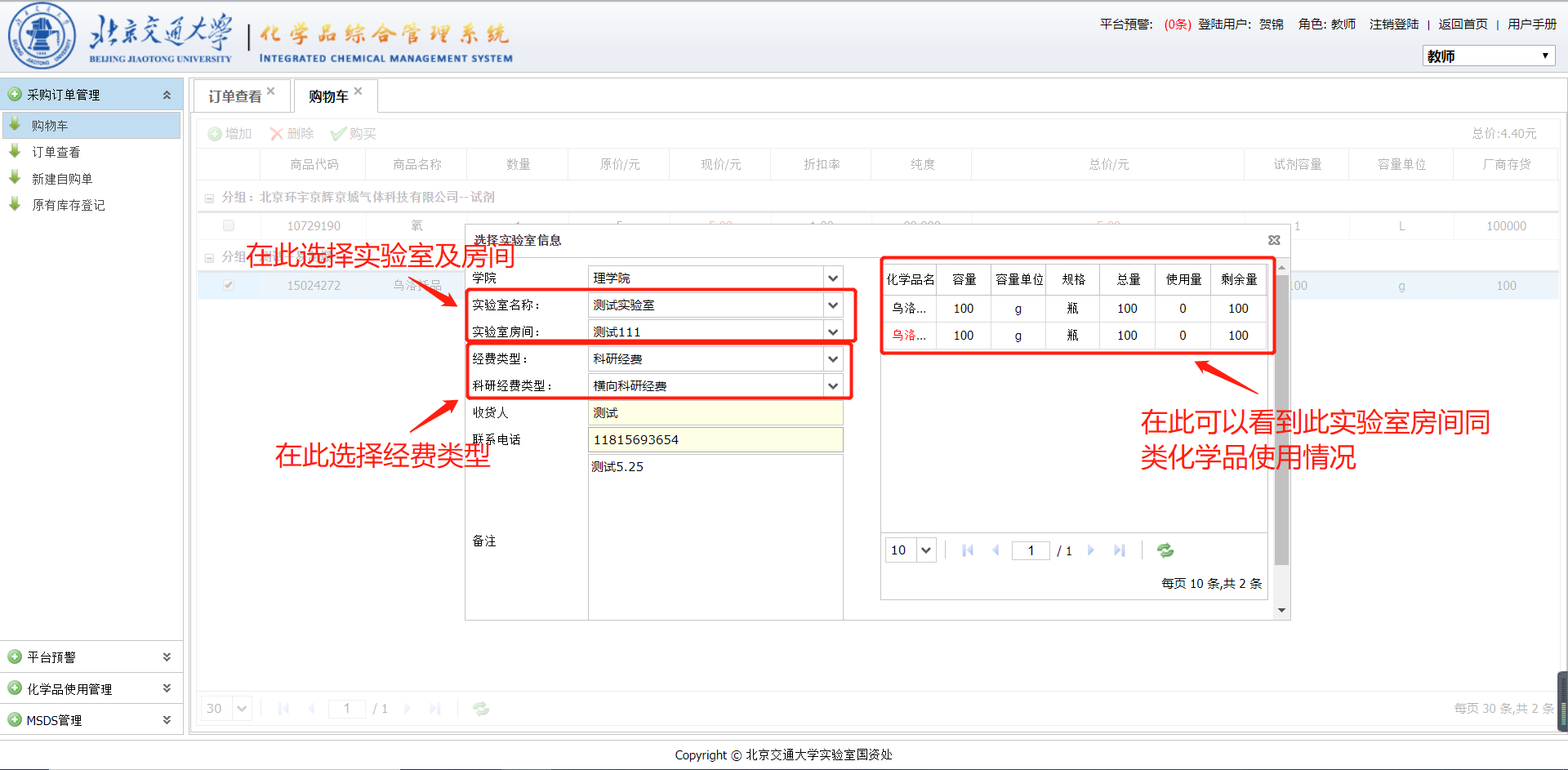
Task: Check the checkbox for item 10729190
Action: 229,225
